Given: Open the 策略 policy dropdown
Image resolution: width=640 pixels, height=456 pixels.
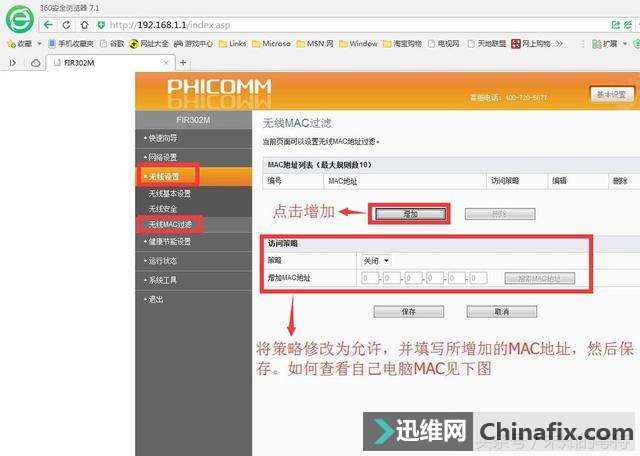Looking at the screenshot, I should tap(376, 260).
